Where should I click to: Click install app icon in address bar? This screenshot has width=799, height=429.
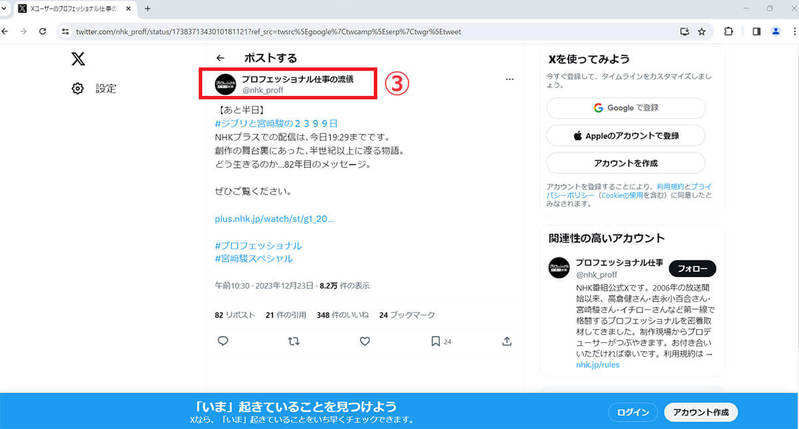coord(684,32)
